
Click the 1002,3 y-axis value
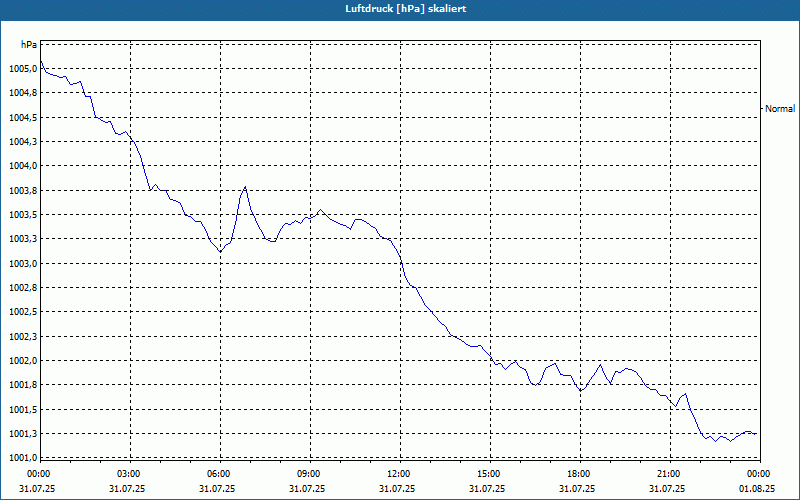coord(23,336)
